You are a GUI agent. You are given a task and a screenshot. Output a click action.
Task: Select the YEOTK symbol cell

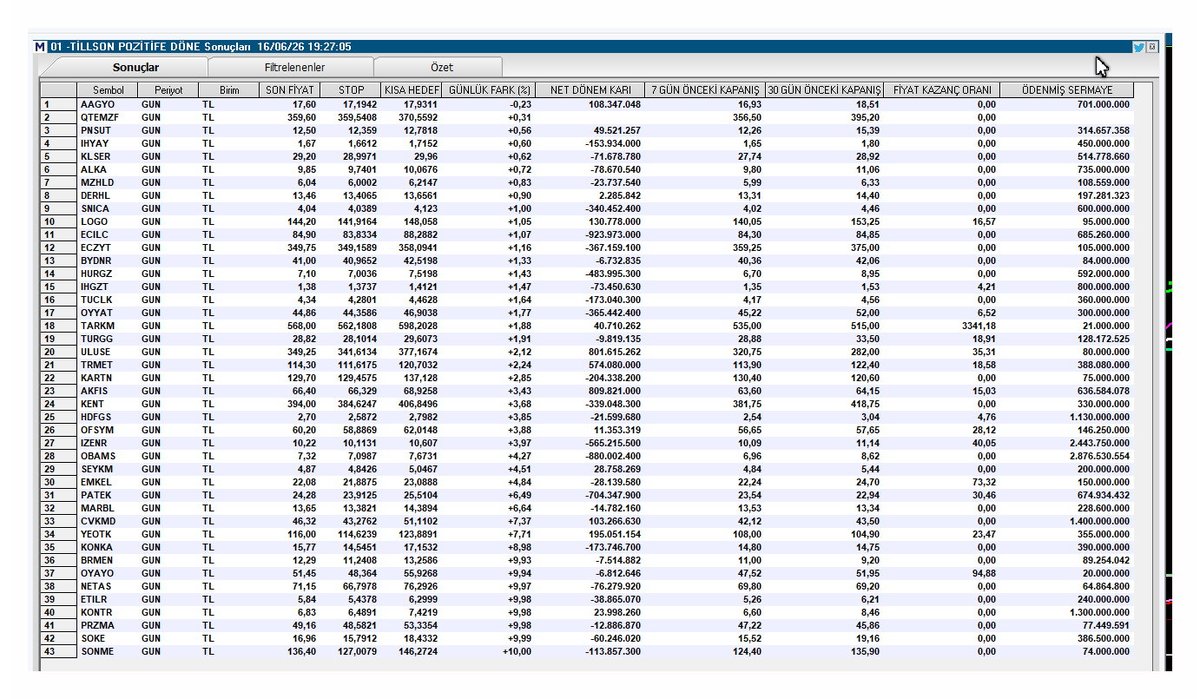(108, 534)
